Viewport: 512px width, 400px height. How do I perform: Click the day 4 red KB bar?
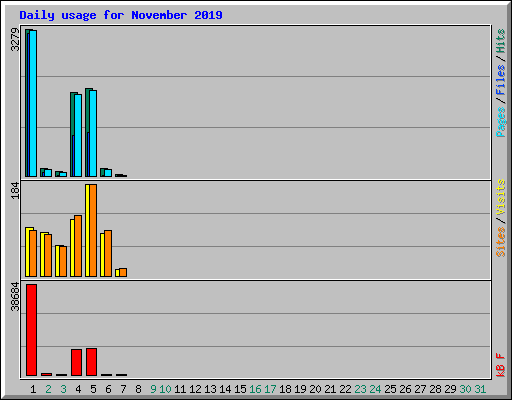coord(76,362)
